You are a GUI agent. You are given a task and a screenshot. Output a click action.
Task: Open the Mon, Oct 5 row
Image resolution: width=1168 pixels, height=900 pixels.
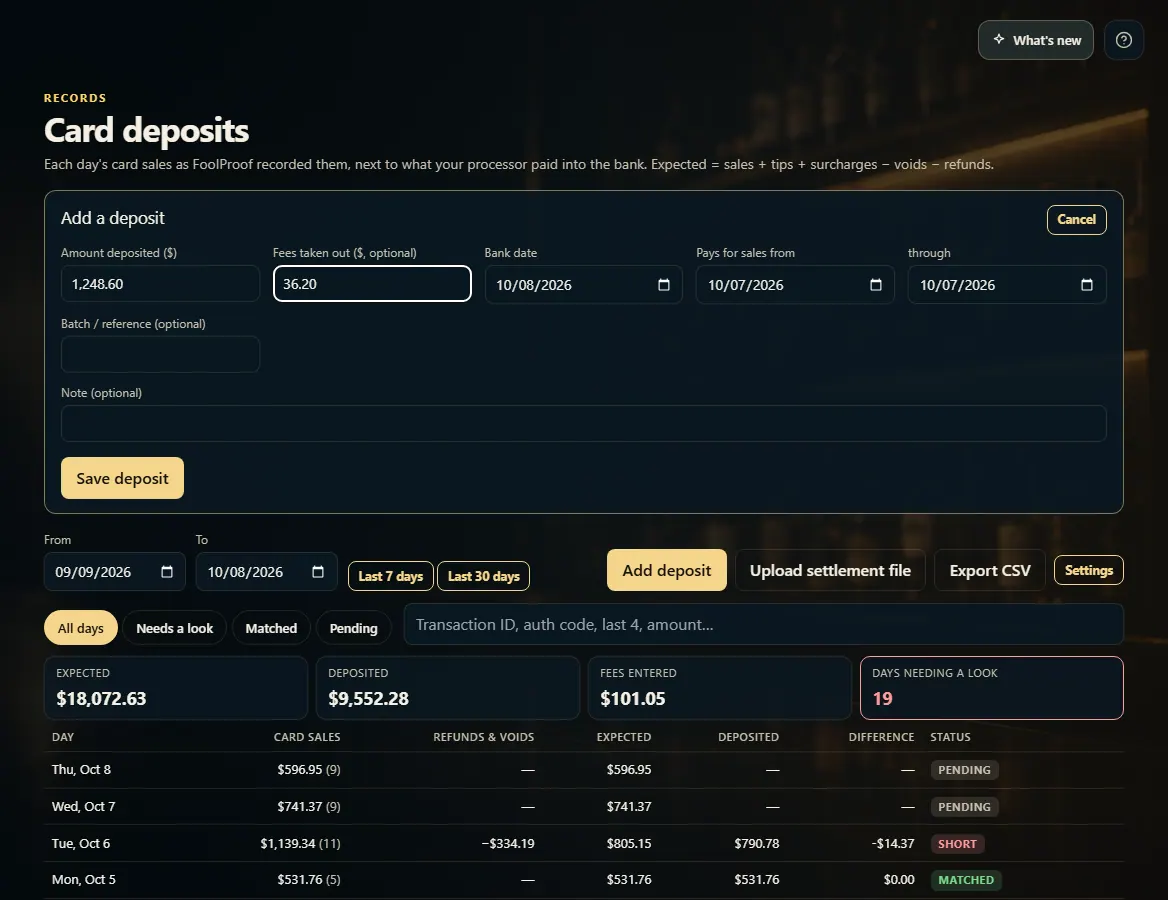(583, 880)
